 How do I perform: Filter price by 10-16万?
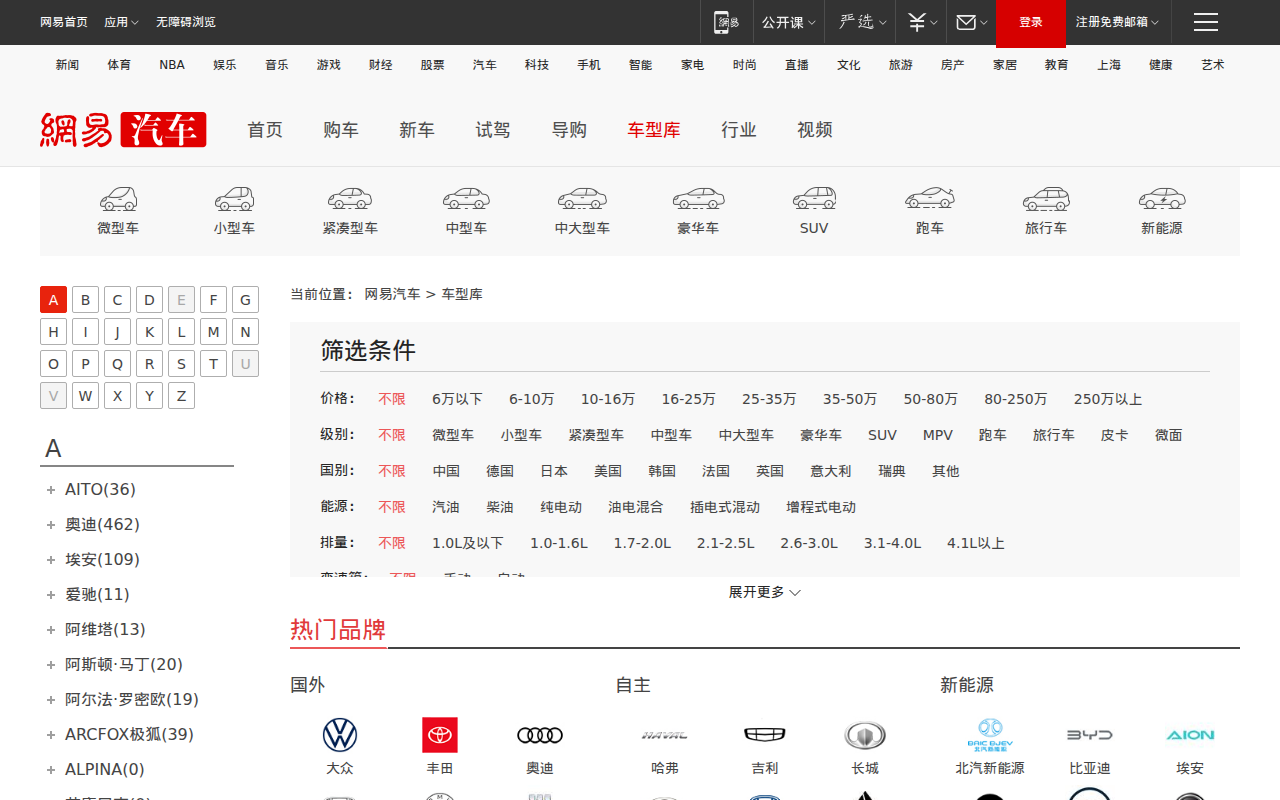tap(608, 399)
